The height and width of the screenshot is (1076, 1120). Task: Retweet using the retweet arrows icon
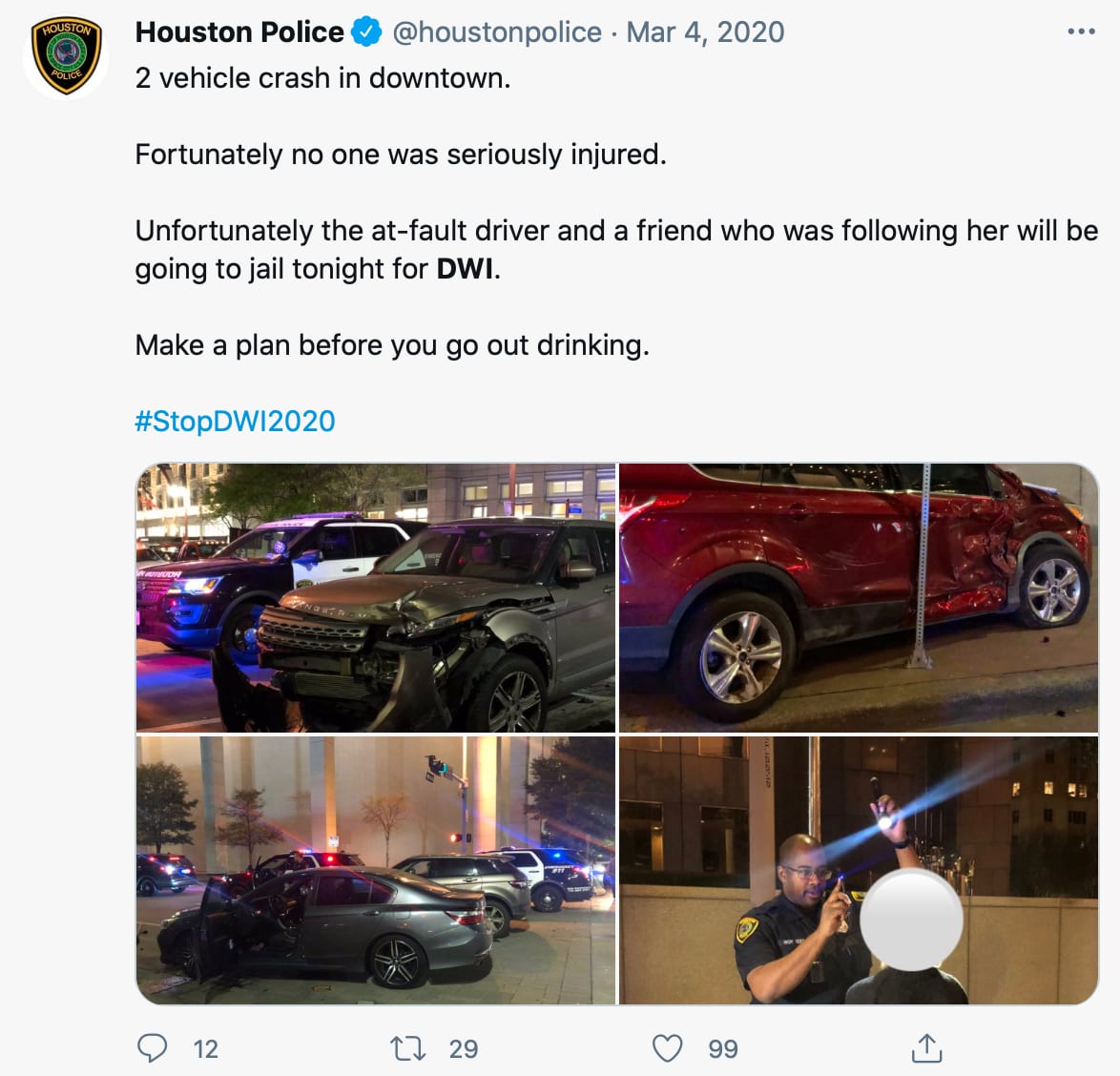coord(408,1048)
